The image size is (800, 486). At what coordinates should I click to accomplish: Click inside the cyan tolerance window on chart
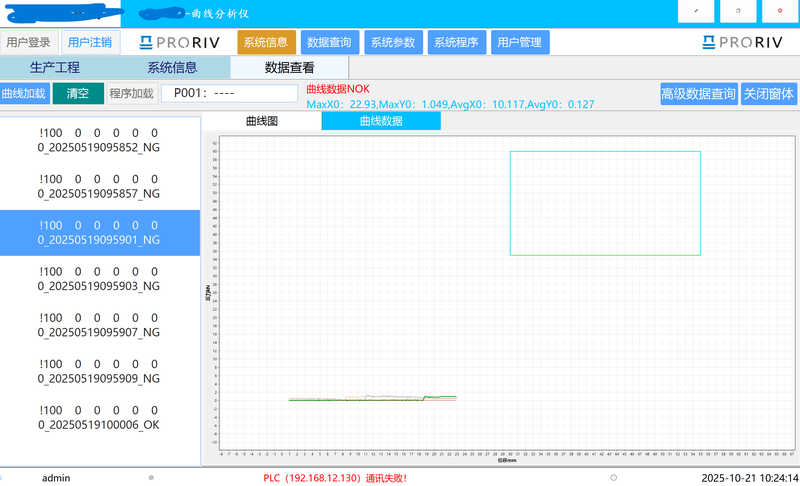coord(605,203)
